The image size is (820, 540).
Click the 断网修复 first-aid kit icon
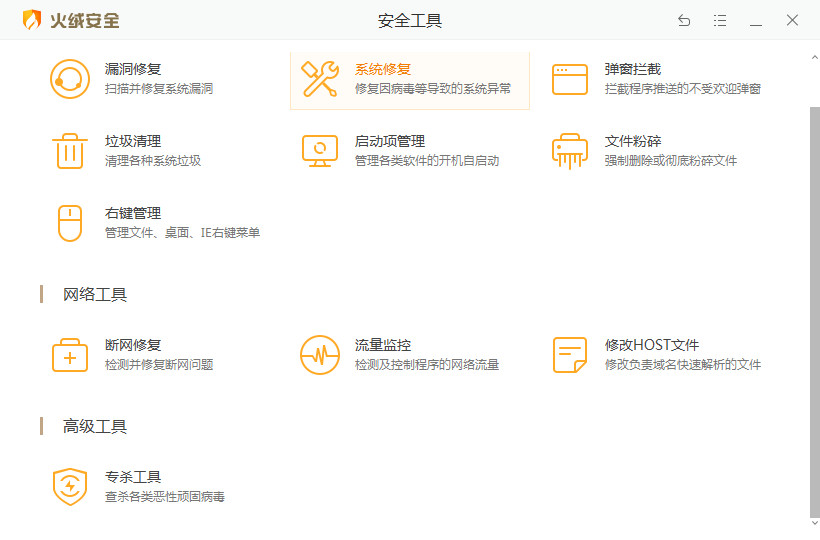pyautogui.click(x=70, y=355)
